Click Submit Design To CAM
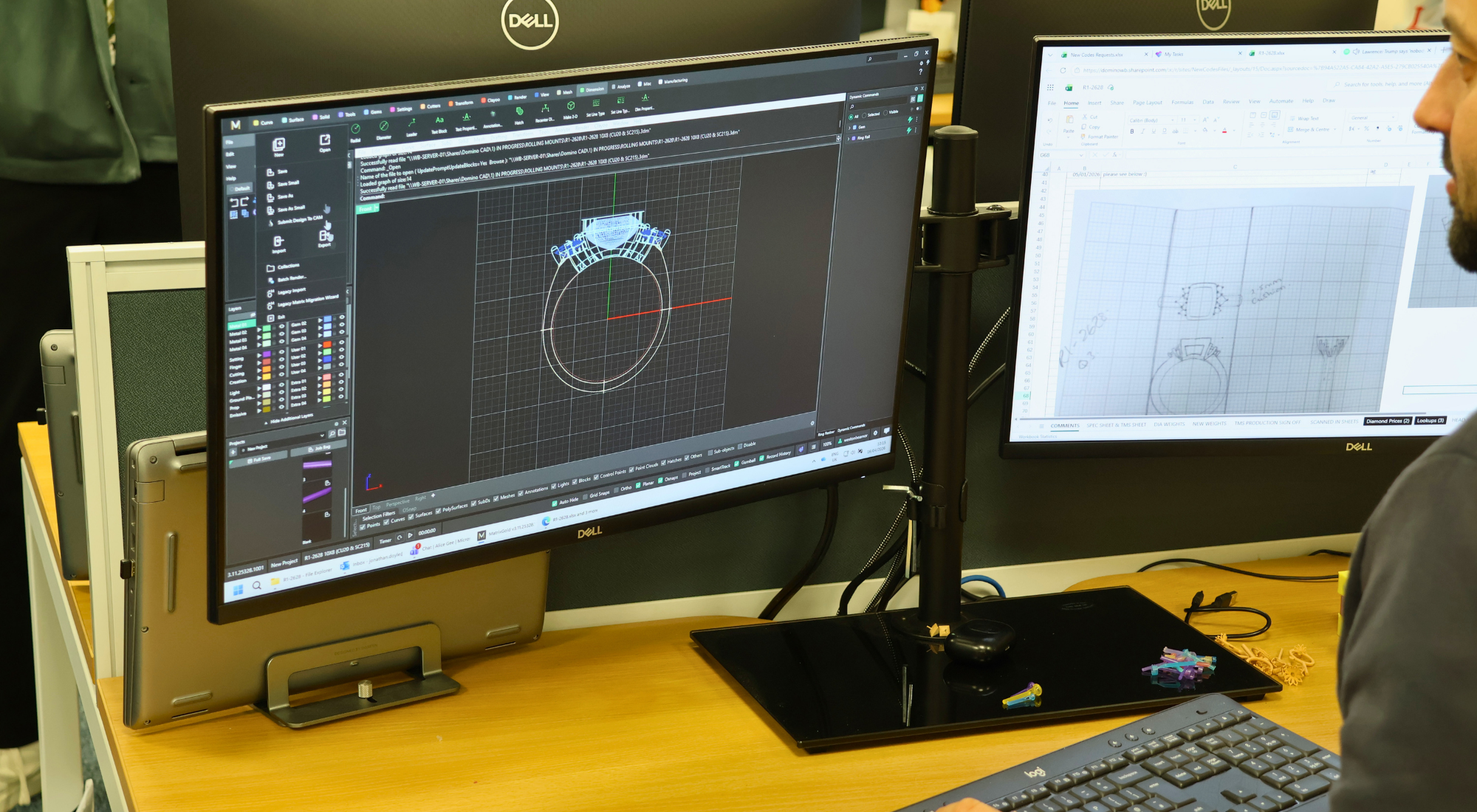Screen dimensions: 1477x812 [x=295, y=221]
